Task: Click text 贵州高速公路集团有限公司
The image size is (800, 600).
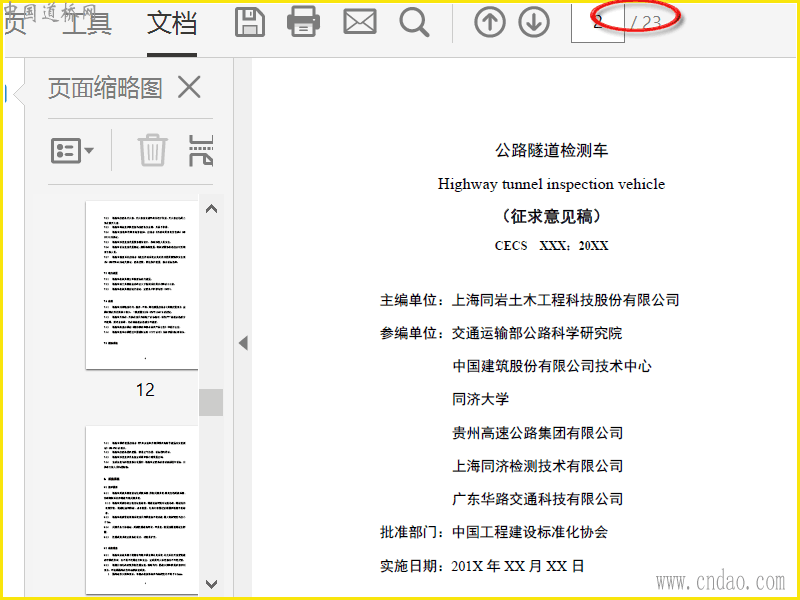Action: tap(537, 433)
